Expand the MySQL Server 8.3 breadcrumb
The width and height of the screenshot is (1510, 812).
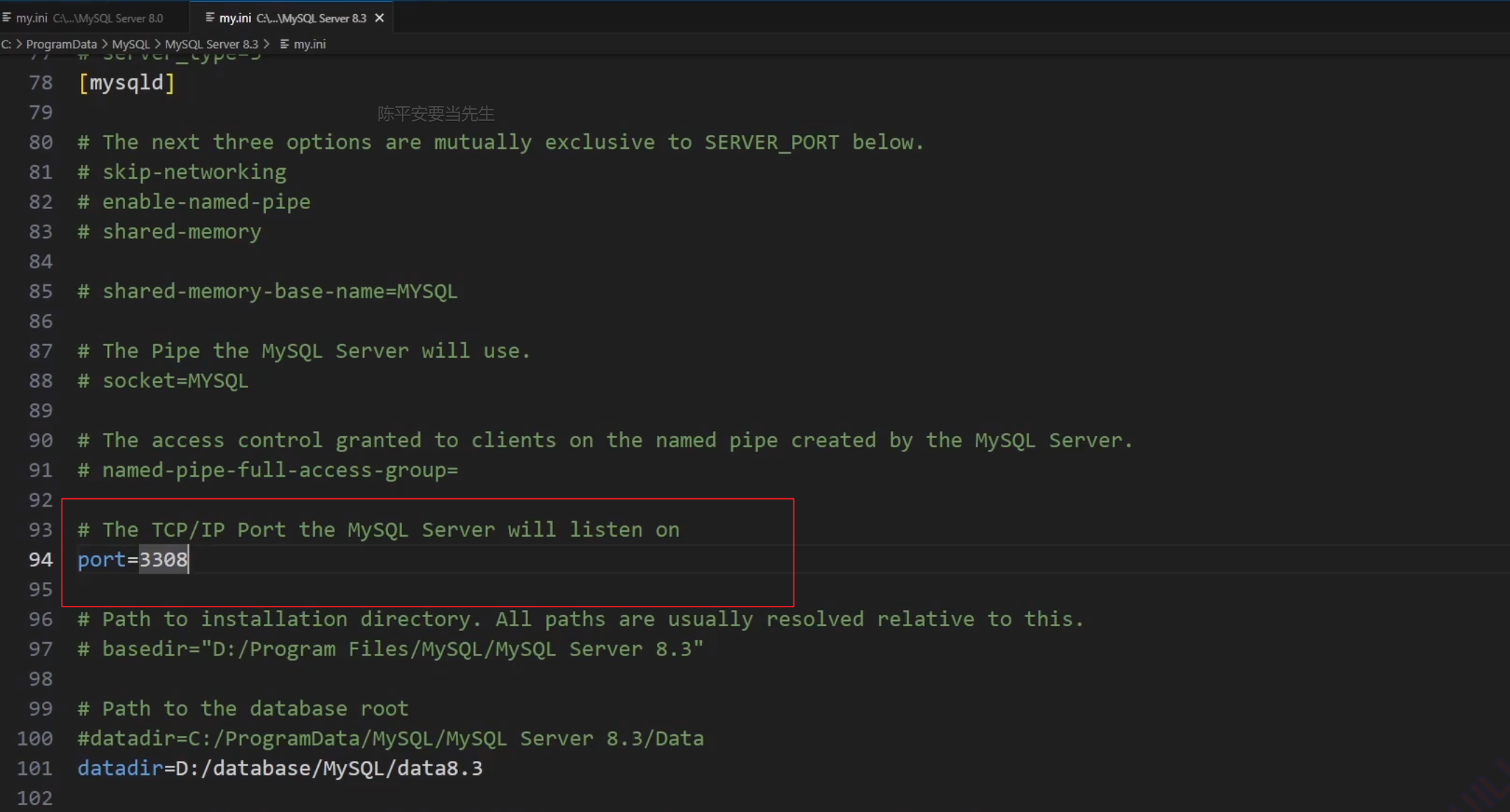click(211, 44)
